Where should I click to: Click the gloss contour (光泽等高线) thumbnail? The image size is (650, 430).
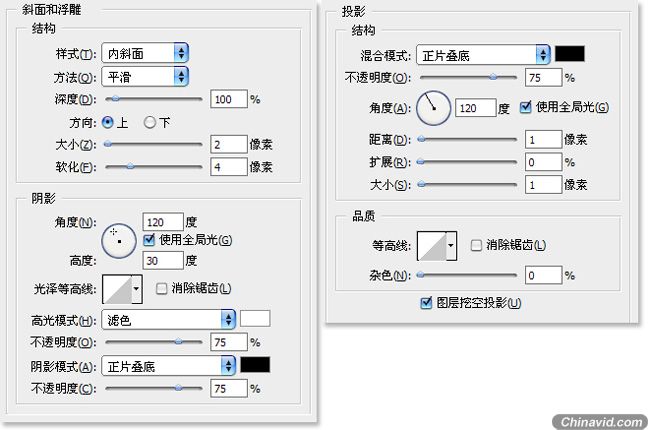121,289
